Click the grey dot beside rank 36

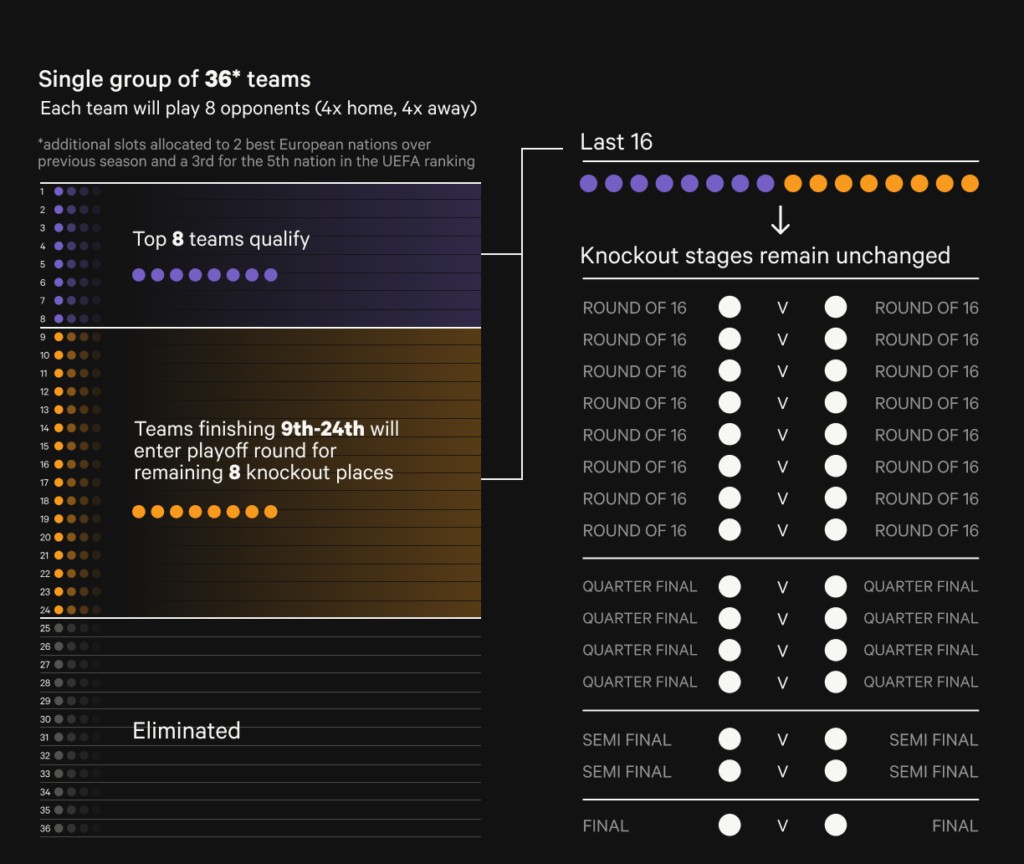pos(59,828)
